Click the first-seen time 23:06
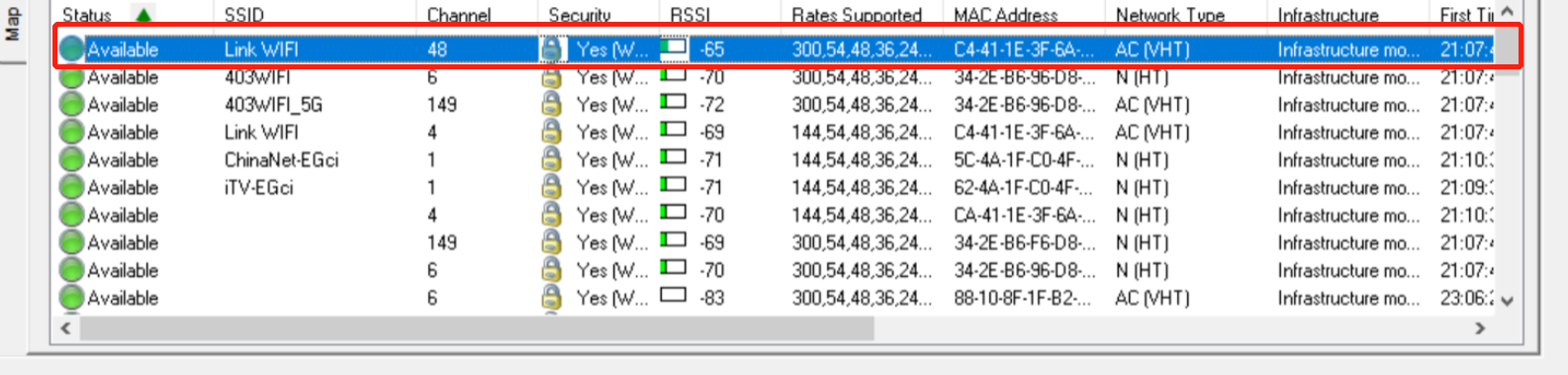 (1466, 298)
